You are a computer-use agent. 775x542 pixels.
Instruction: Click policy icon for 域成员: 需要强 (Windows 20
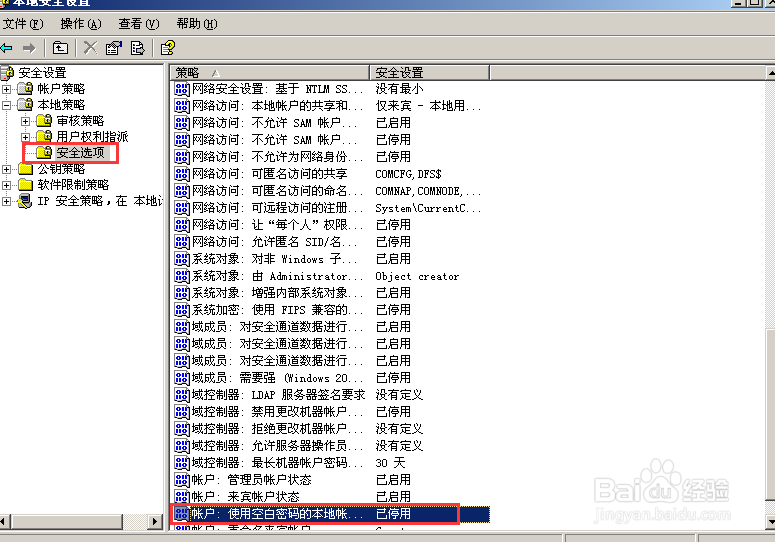click(x=182, y=378)
